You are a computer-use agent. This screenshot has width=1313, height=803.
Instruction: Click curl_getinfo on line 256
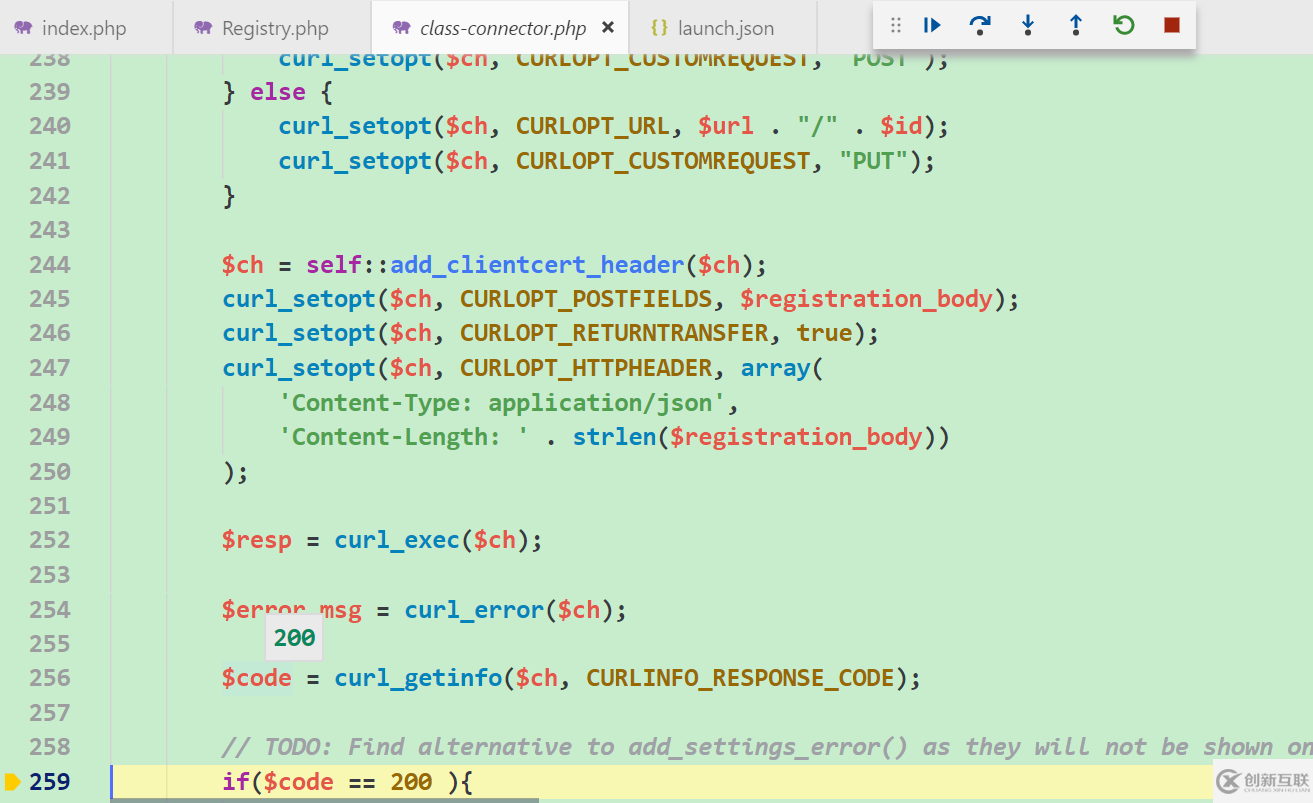pos(418,678)
